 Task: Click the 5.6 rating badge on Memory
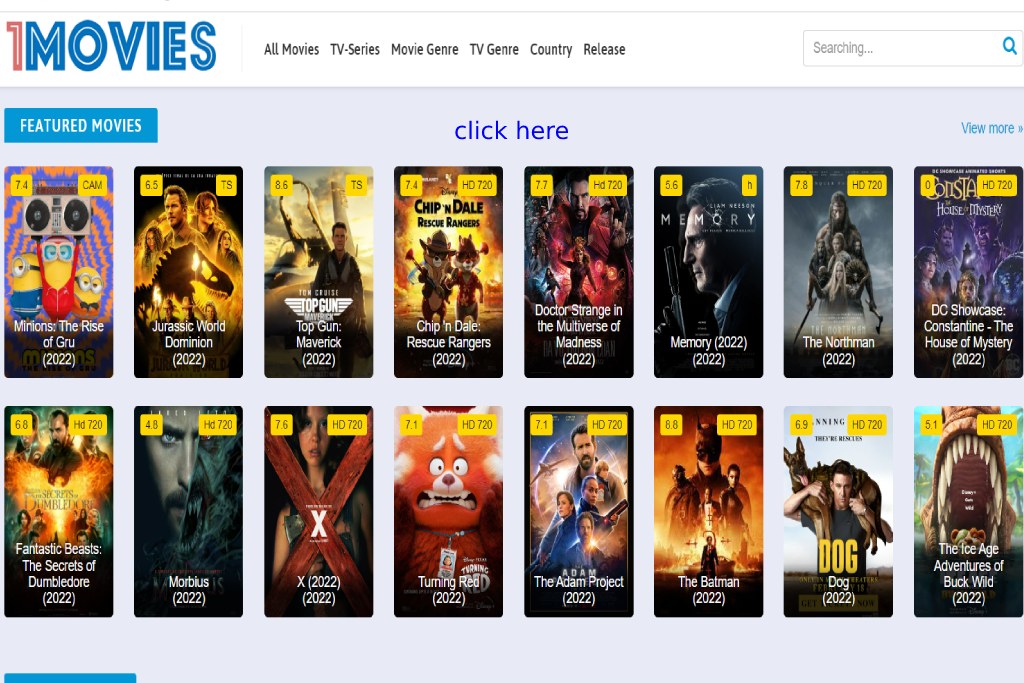[x=671, y=185]
